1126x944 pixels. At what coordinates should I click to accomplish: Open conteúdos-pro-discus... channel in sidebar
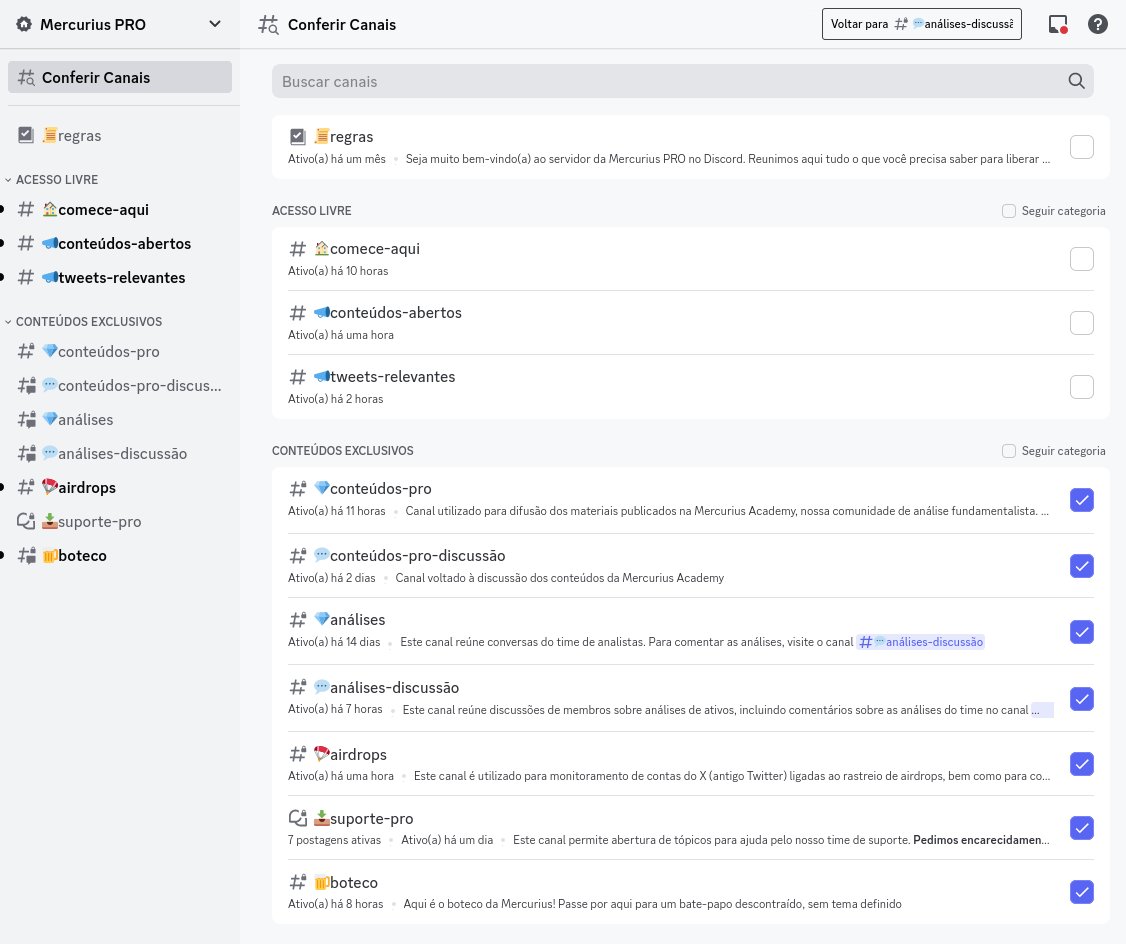tap(120, 385)
